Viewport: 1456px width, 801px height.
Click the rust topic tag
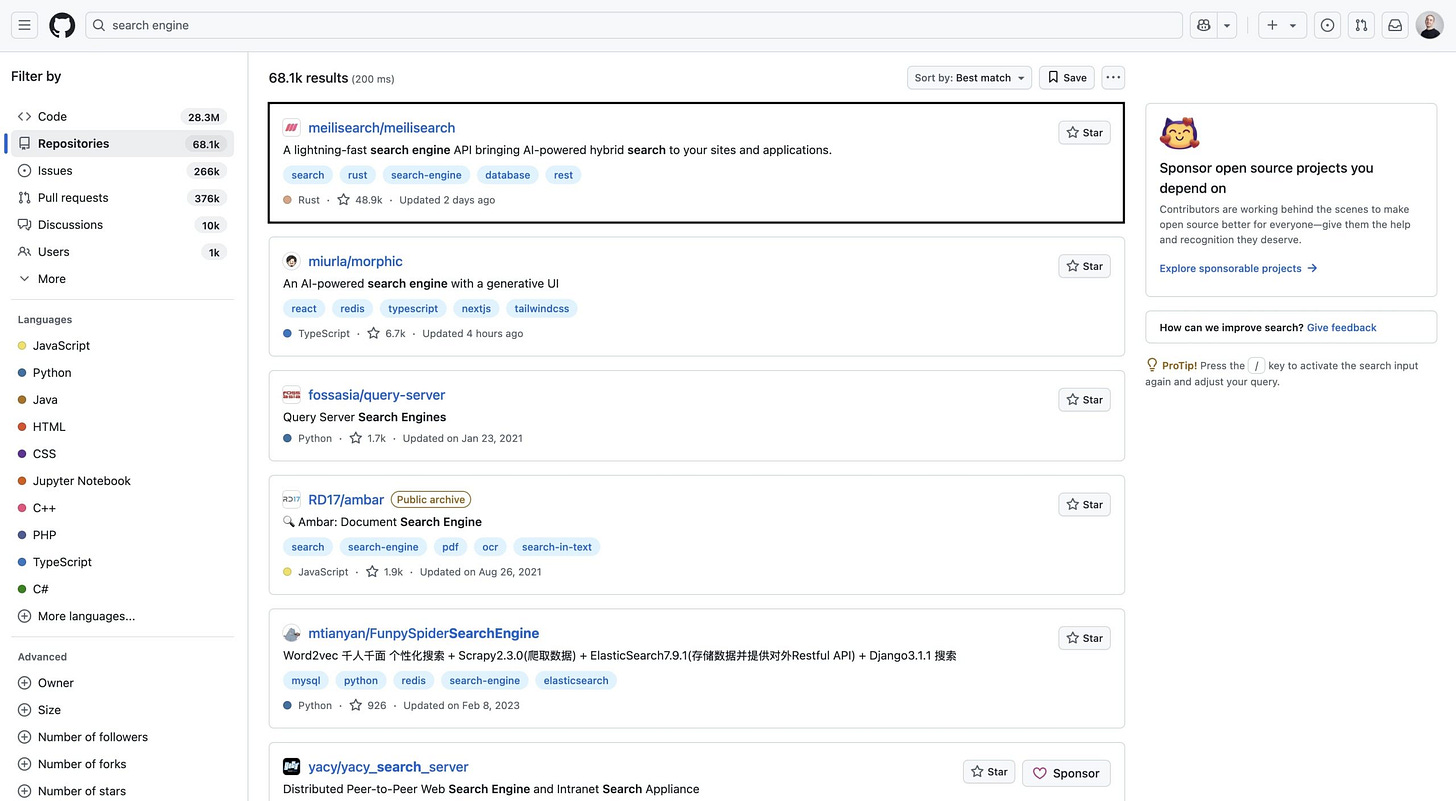click(358, 175)
